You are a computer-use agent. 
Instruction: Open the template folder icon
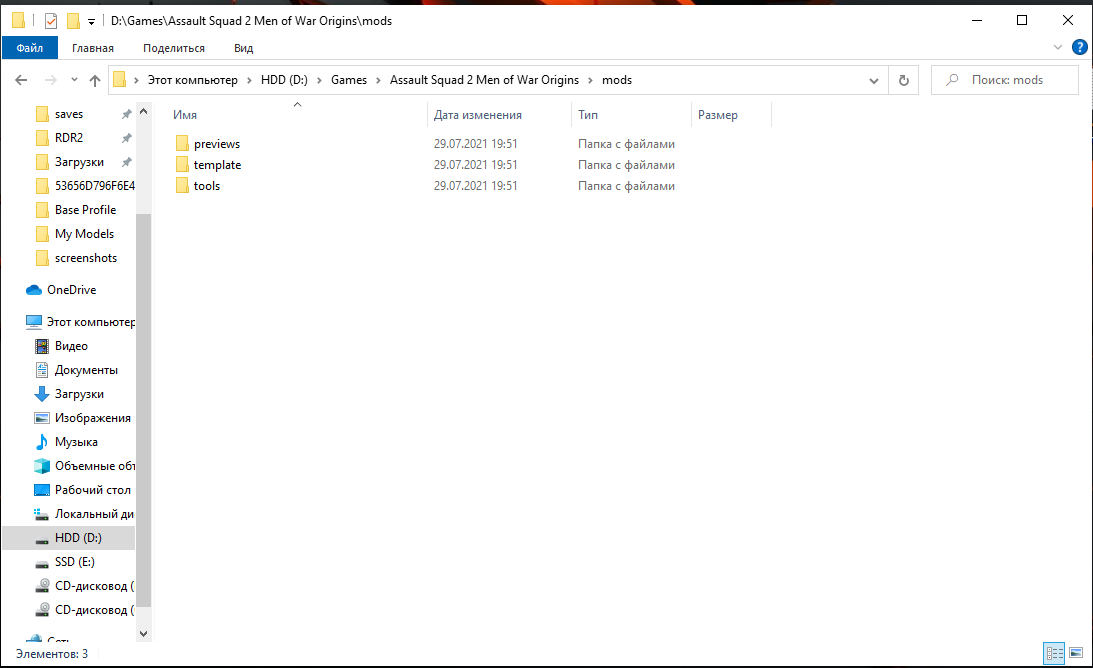point(182,165)
